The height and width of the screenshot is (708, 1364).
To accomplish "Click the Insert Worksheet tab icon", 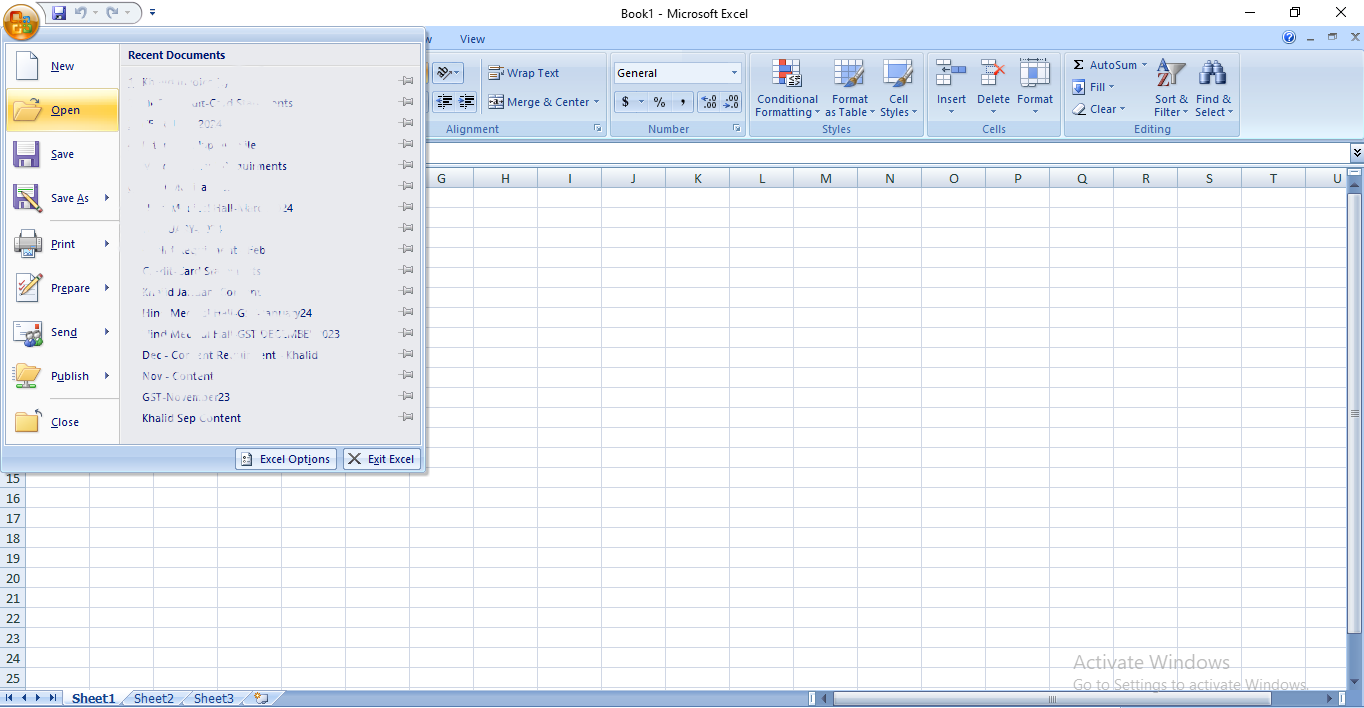I will pyautogui.click(x=261, y=698).
